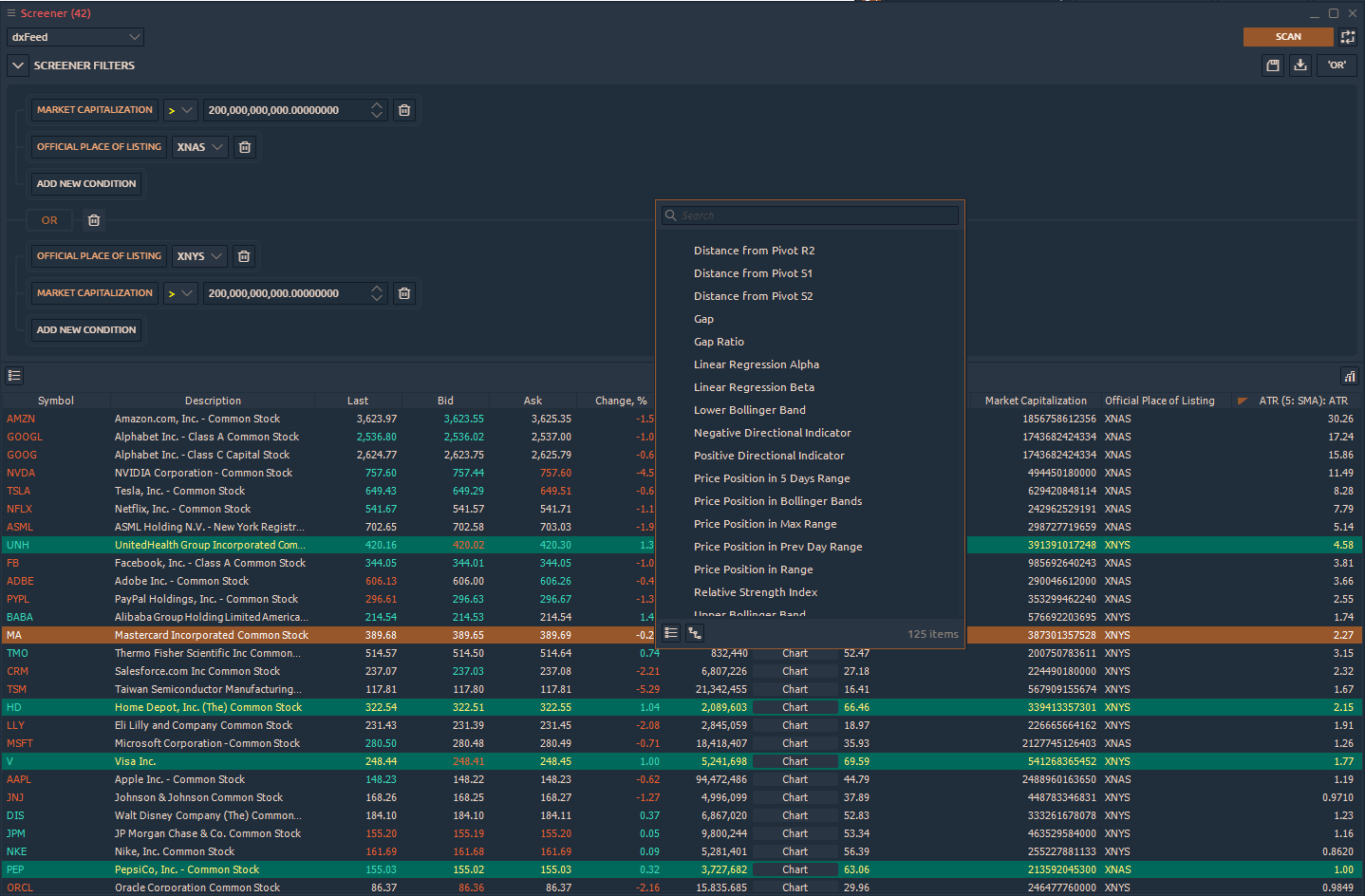Click the XNAS OFFICIAL PLACE OF LISTING field

99,147
